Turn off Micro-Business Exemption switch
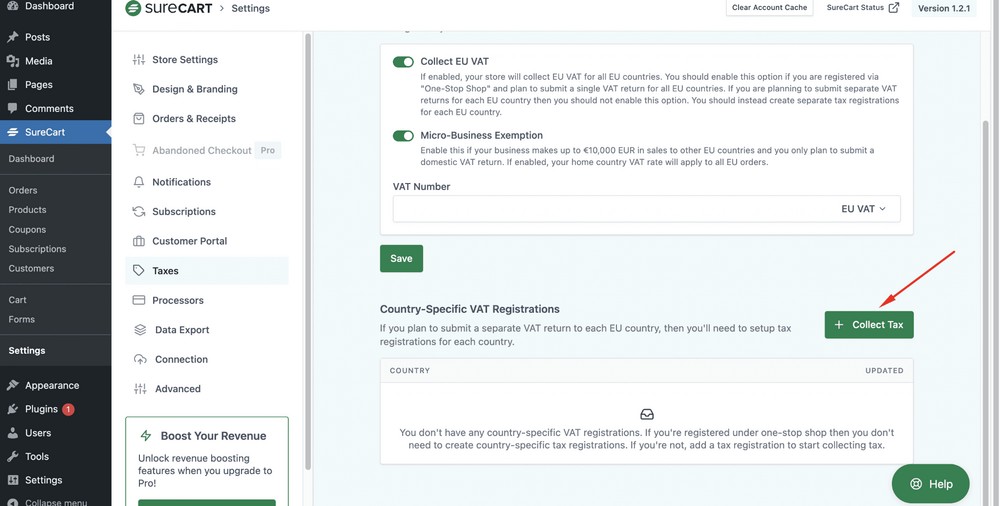 click(x=403, y=136)
